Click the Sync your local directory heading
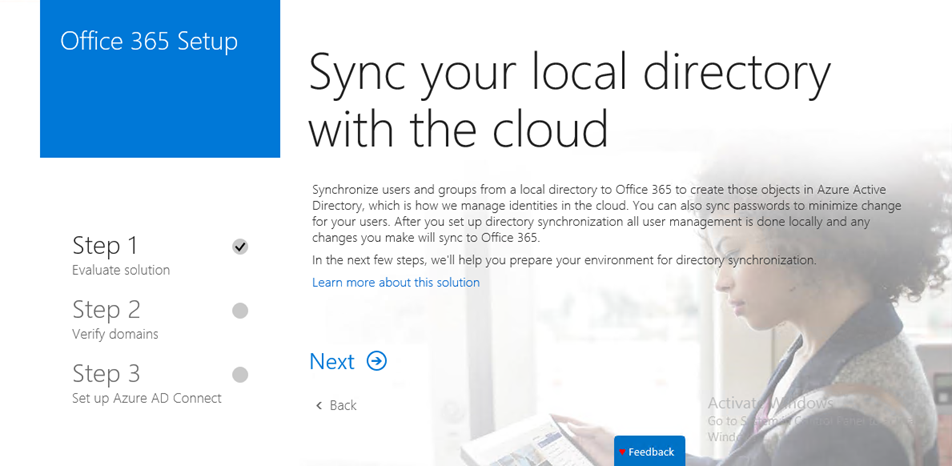Image resolution: width=952 pixels, height=466 pixels. point(570,99)
